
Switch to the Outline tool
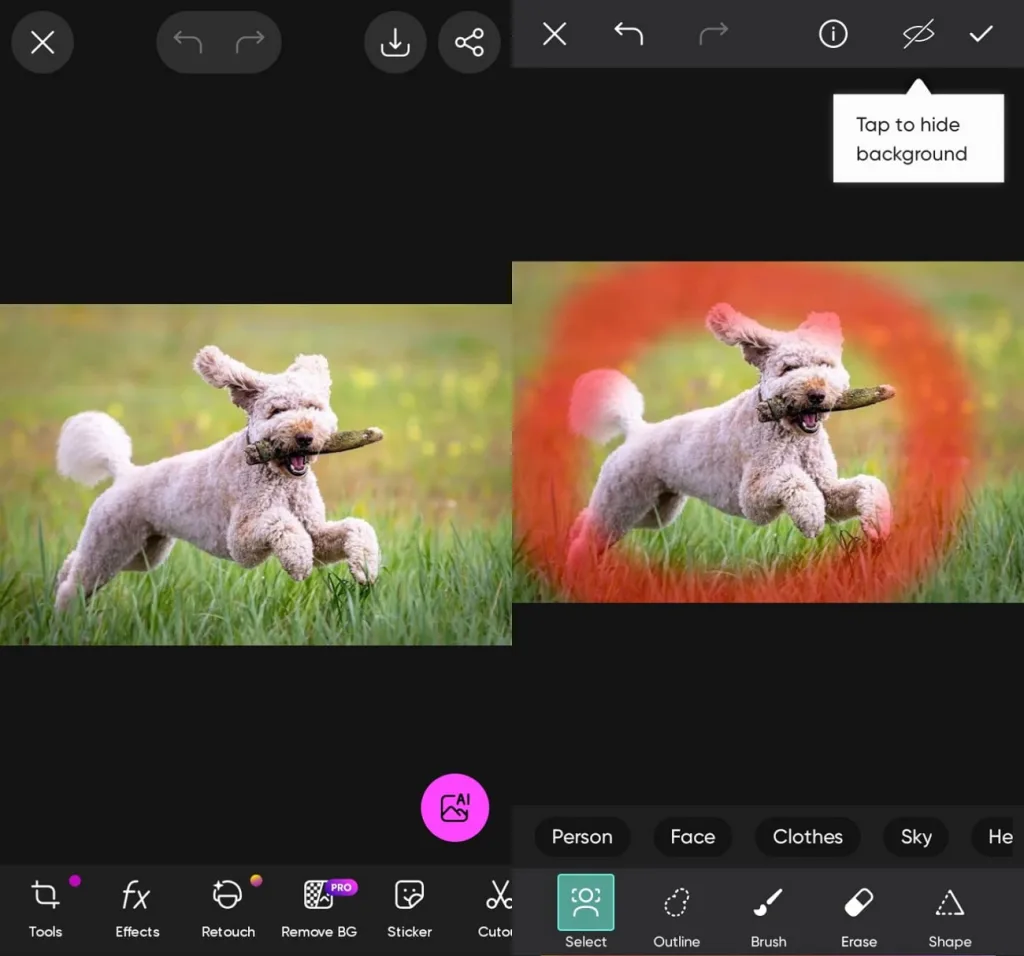pos(677,916)
